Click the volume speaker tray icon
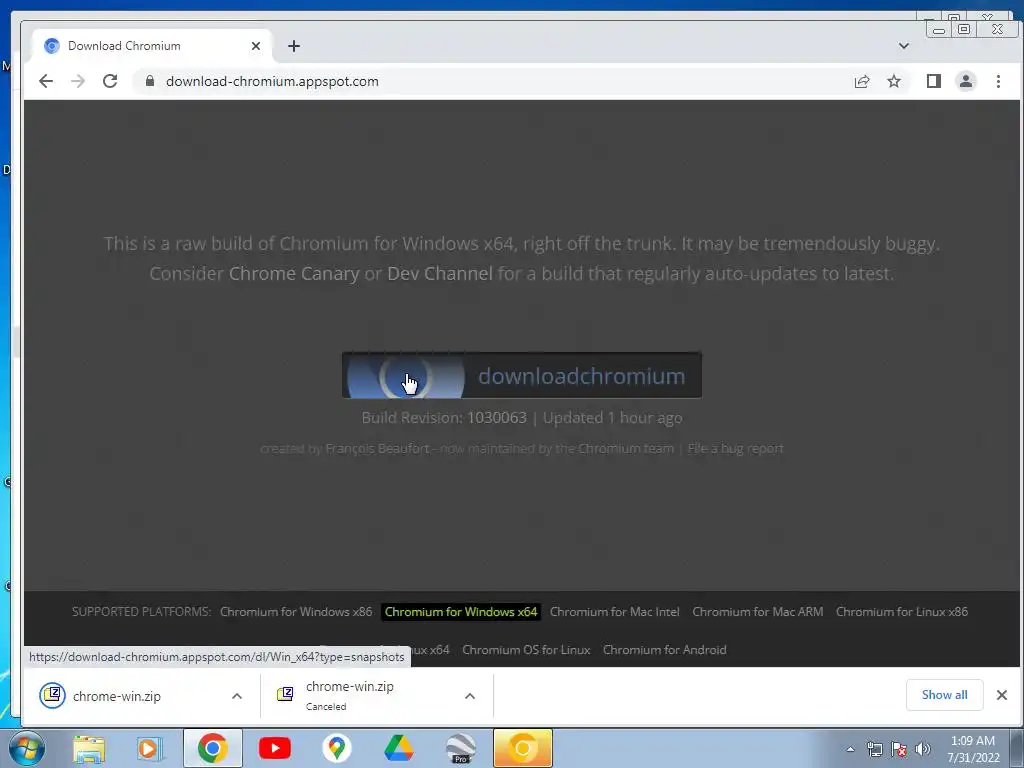The height and width of the screenshot is (768, 1024). point(923,749)
